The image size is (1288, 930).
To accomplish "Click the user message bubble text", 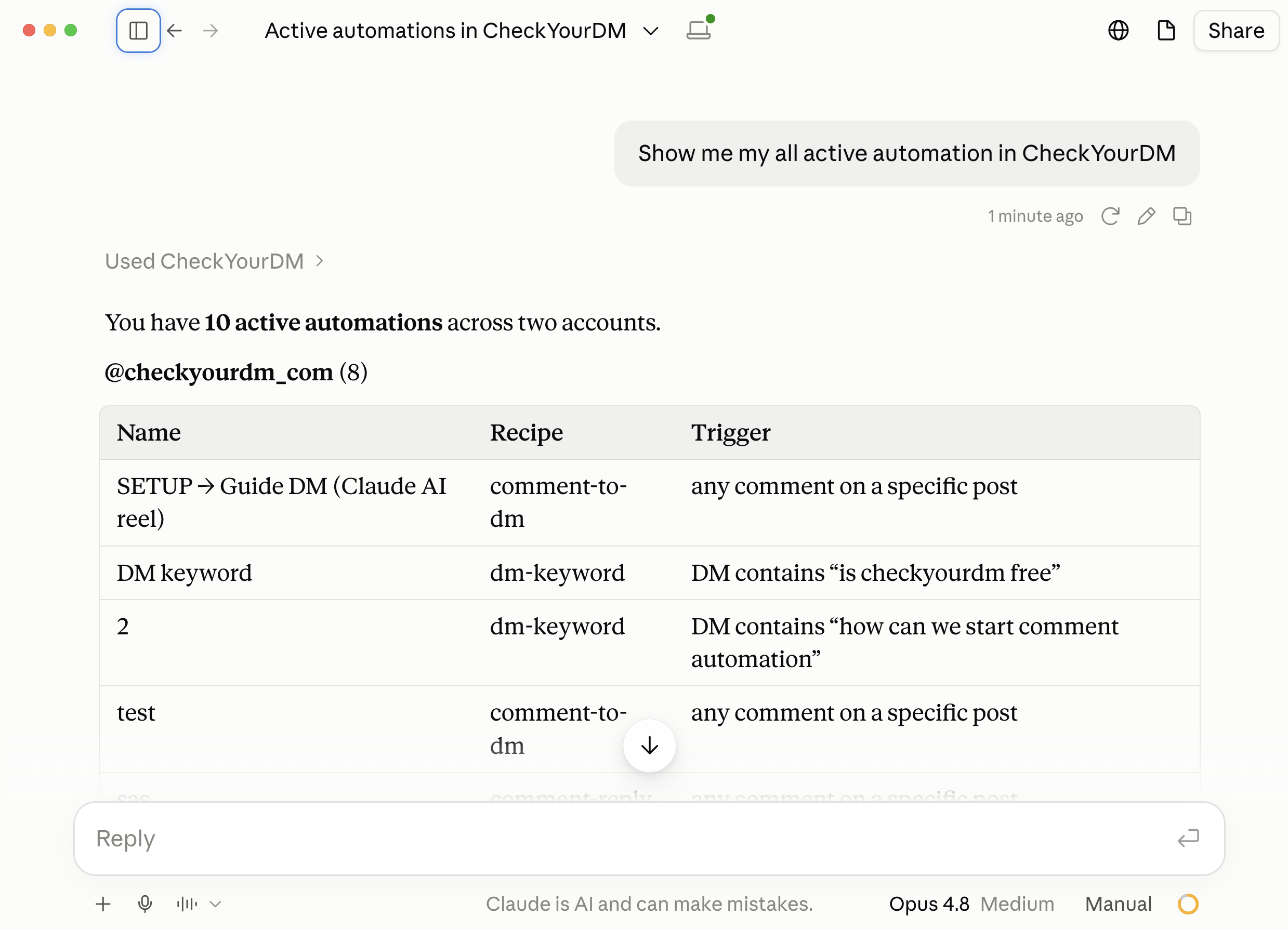I will coord(906,153).
